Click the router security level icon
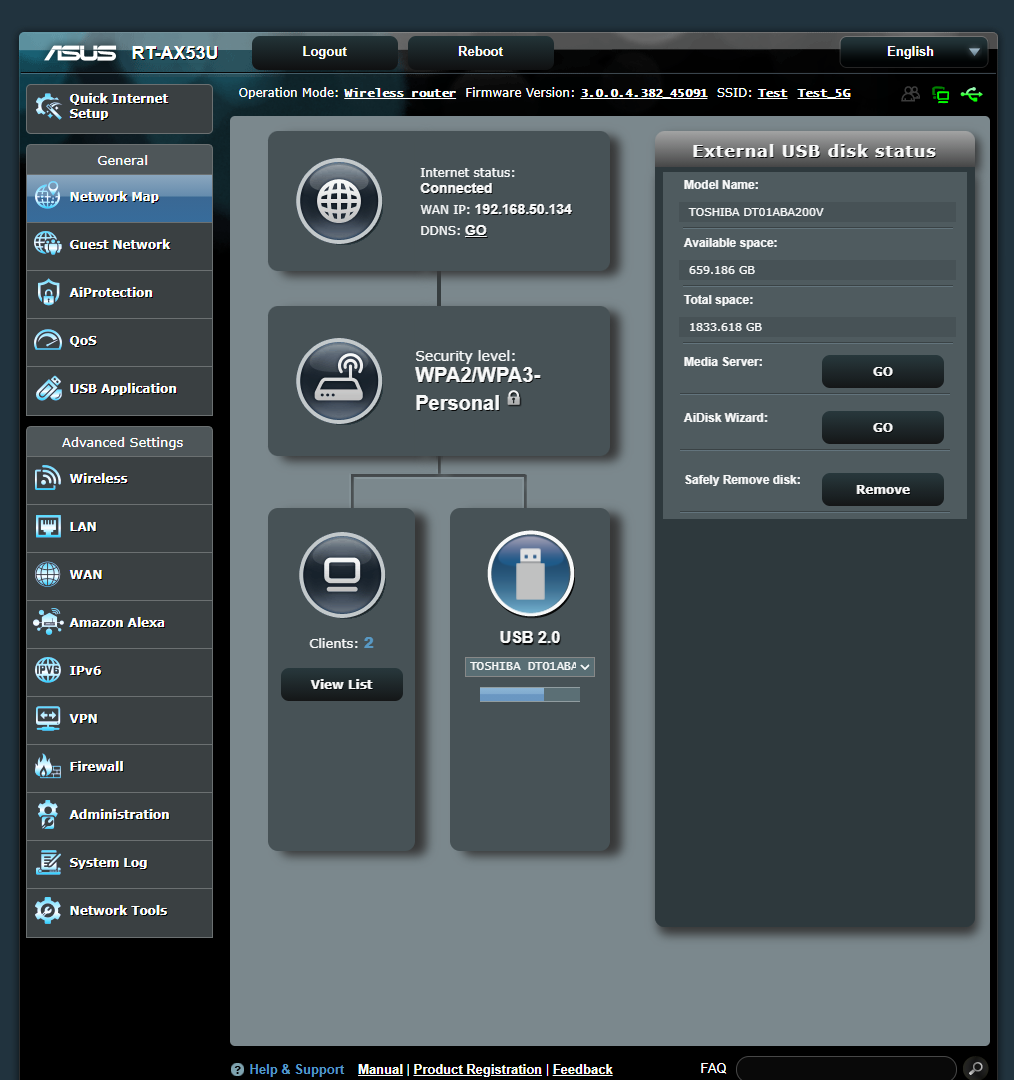This screenshot has height=1080, width=1014. [x=339, y=381]
